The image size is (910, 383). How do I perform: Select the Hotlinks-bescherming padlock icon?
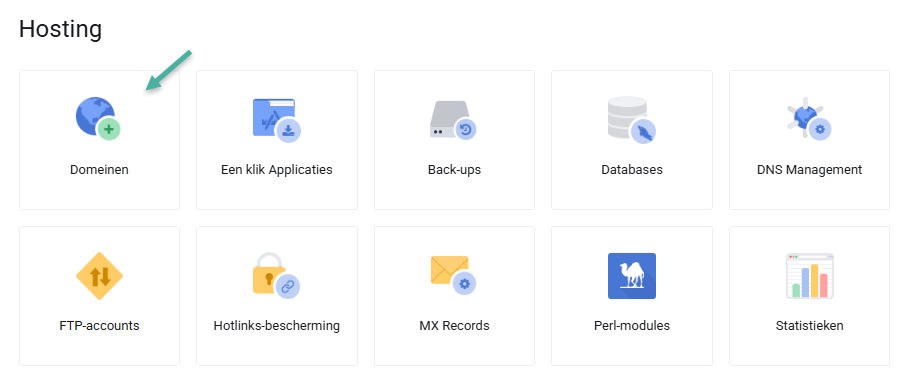(276, 276)
